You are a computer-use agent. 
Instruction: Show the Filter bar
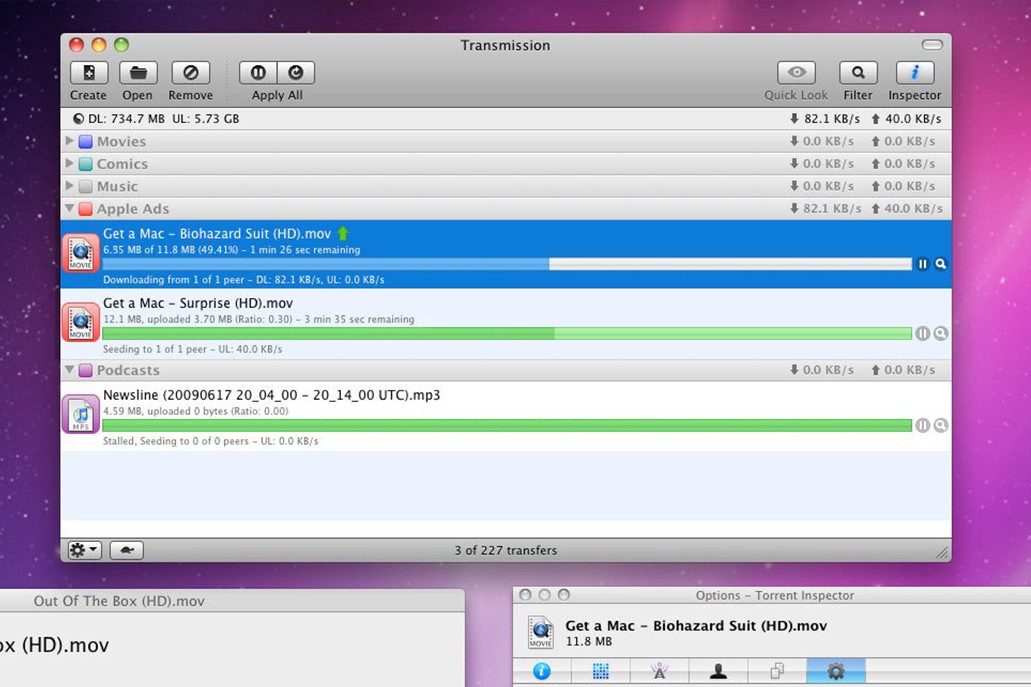(x=857, y=73)
